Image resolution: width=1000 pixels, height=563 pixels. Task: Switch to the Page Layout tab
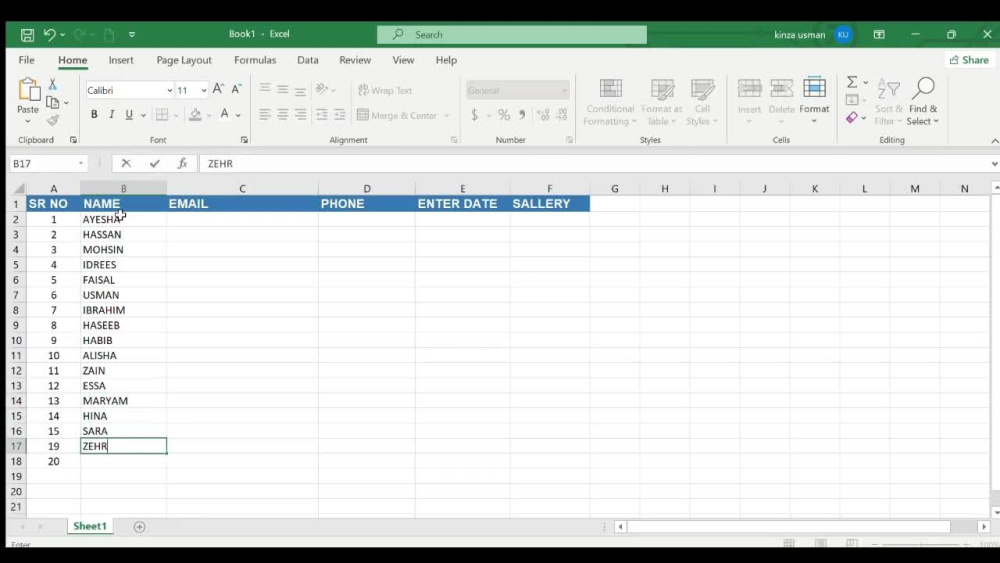(184, 60)
